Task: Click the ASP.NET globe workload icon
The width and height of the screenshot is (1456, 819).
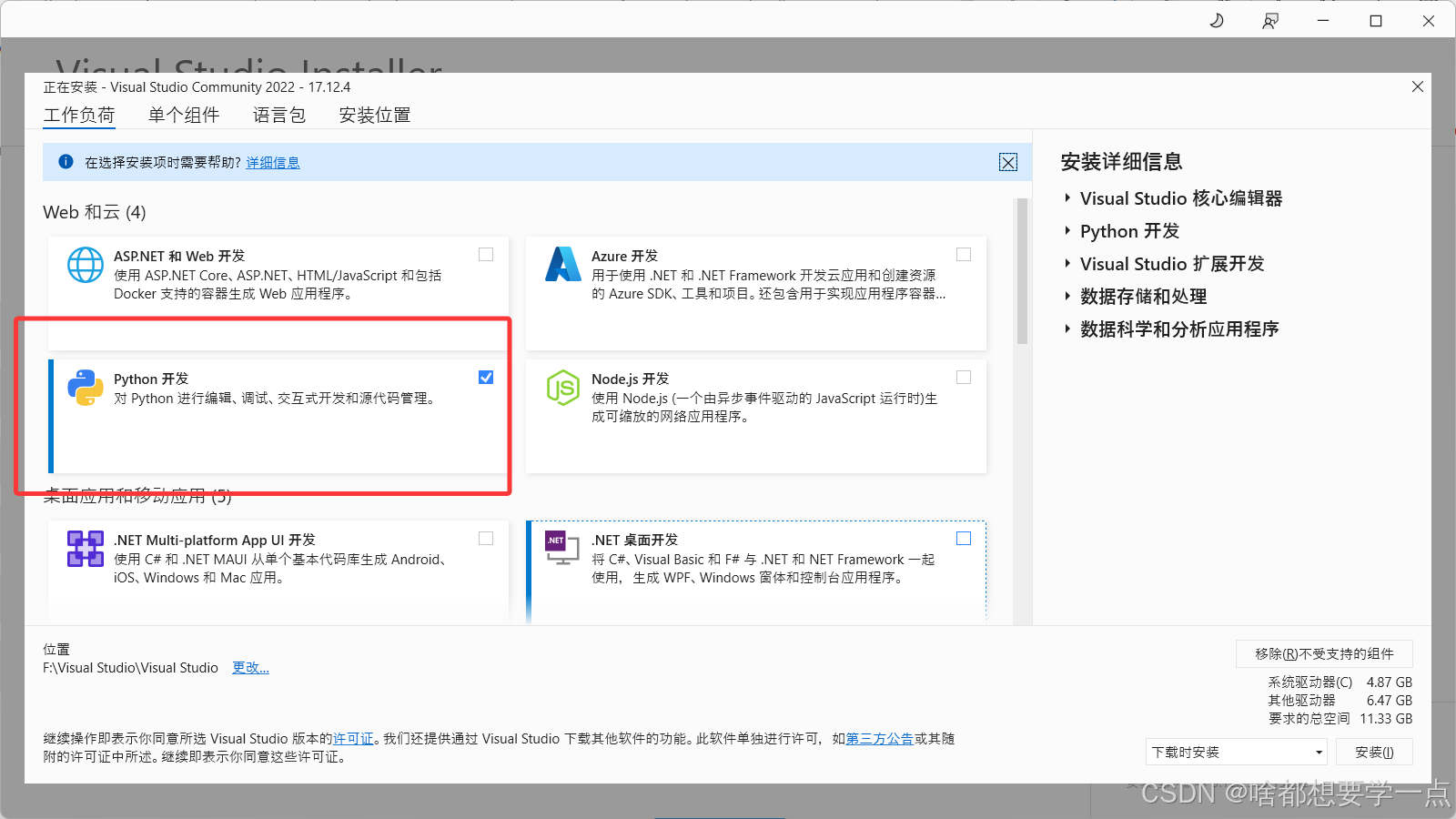Action: point(86,265)
